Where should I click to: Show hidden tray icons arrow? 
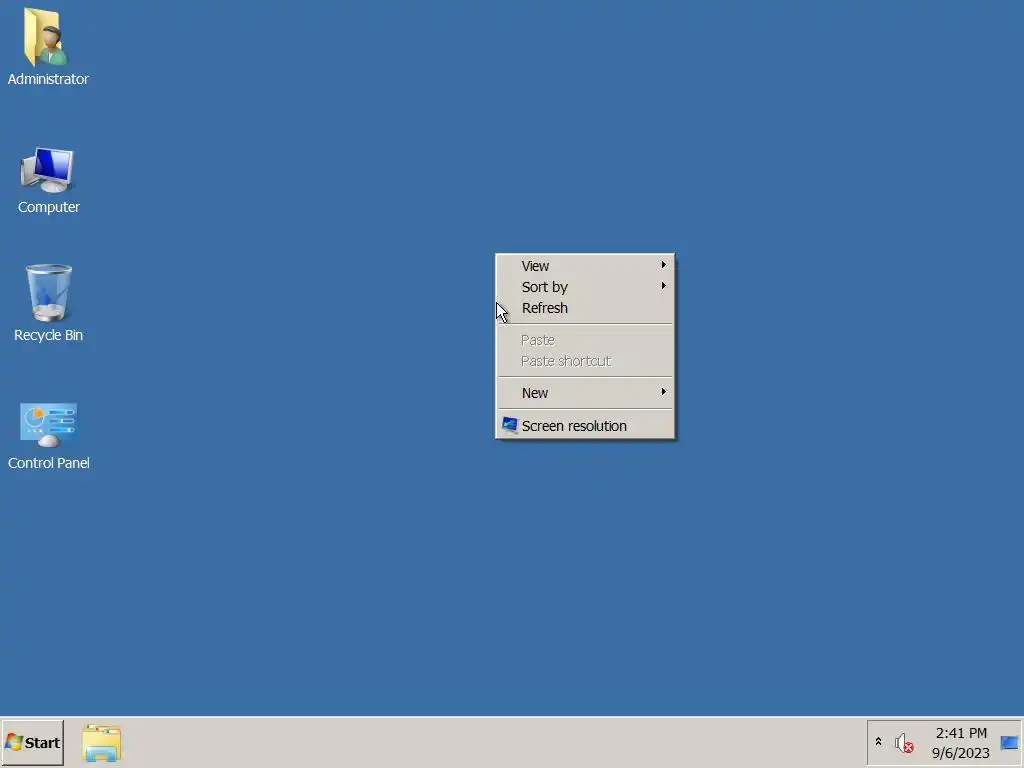pyautogui.click(x=878, y=742)
